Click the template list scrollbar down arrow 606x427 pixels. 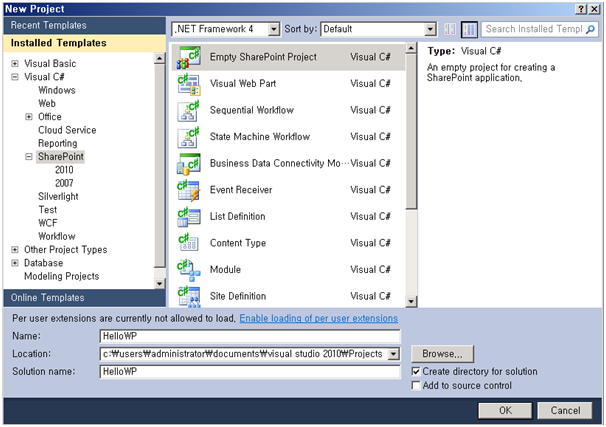[x=411, y=301]
